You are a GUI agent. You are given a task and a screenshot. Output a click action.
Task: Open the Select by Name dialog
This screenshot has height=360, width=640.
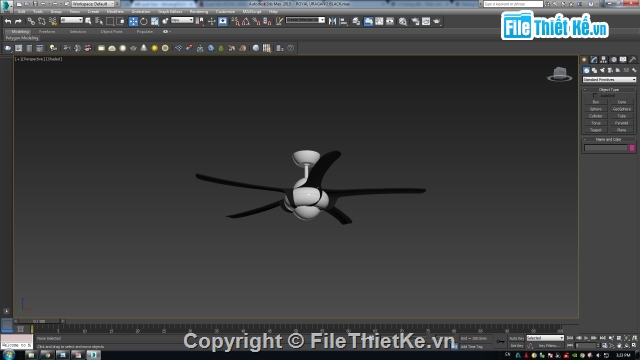coord(99,21)
